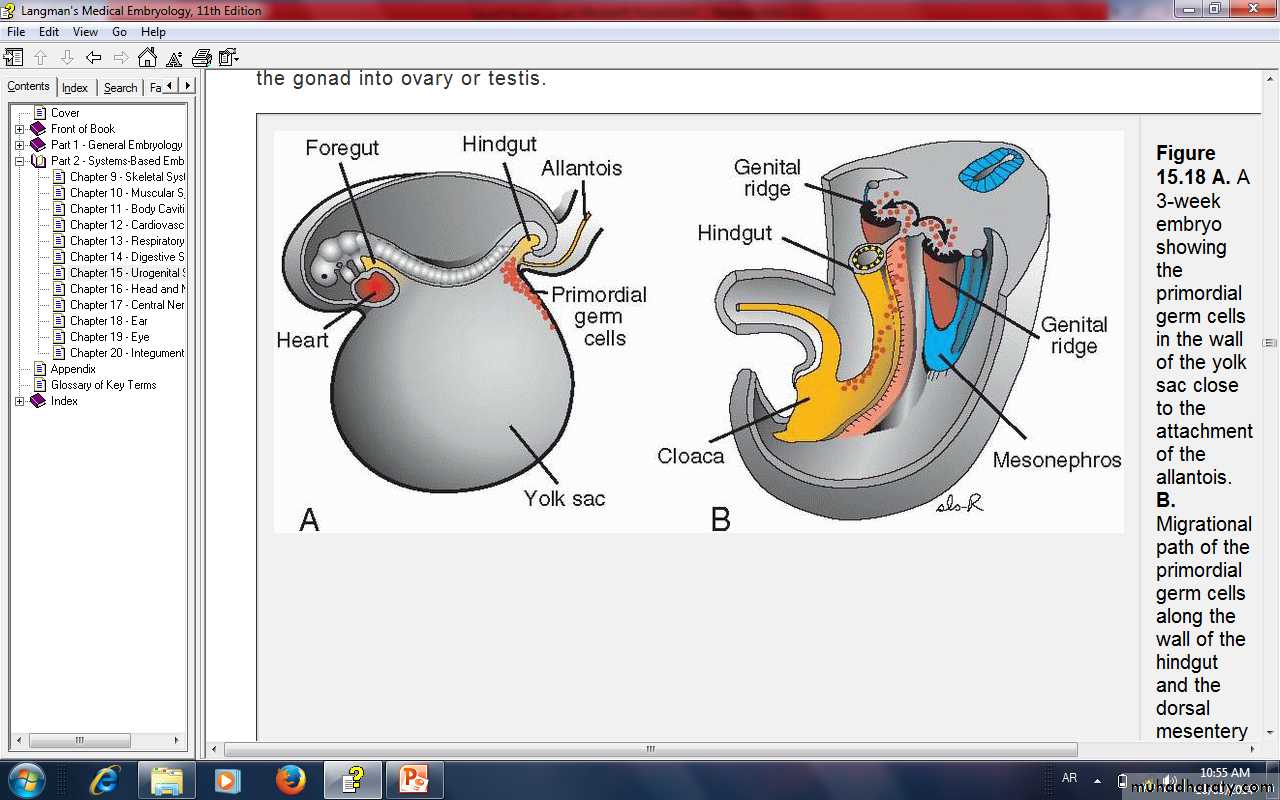Viewport: 1280px width, 800px height.
Task: Collapse Part 2 - Systems-Based Embryology node
Action: tap(19, 161)
